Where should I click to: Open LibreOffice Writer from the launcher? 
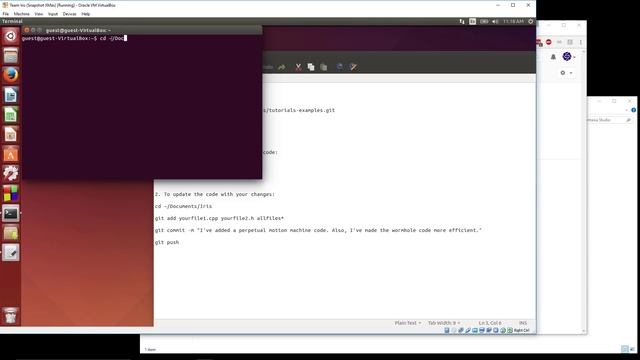click(x=11, y=95)
